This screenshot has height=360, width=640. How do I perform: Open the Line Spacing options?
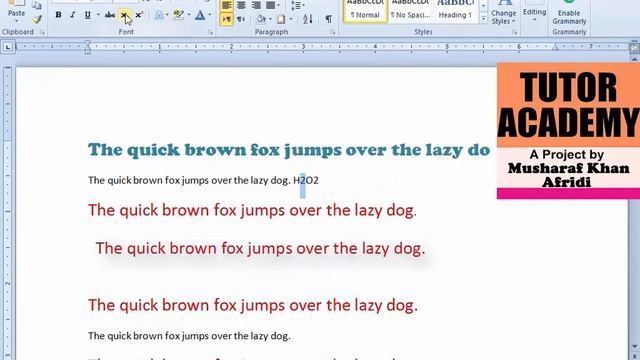pyautogui.click(x=297, y=5)
